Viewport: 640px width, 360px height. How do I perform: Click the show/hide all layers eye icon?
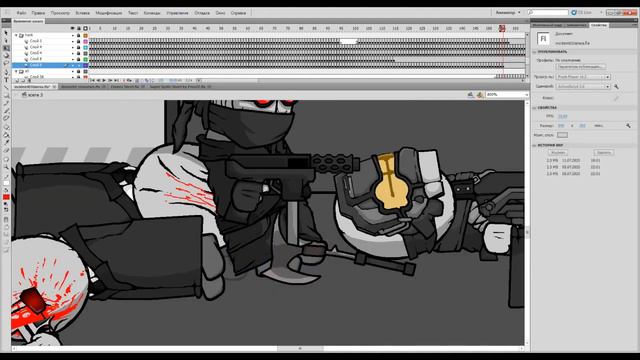click(x=73, y=29)
